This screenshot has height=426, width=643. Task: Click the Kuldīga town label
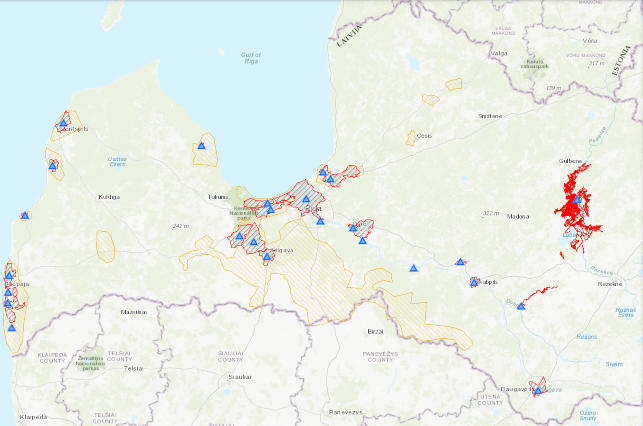[x=108, y=197]
